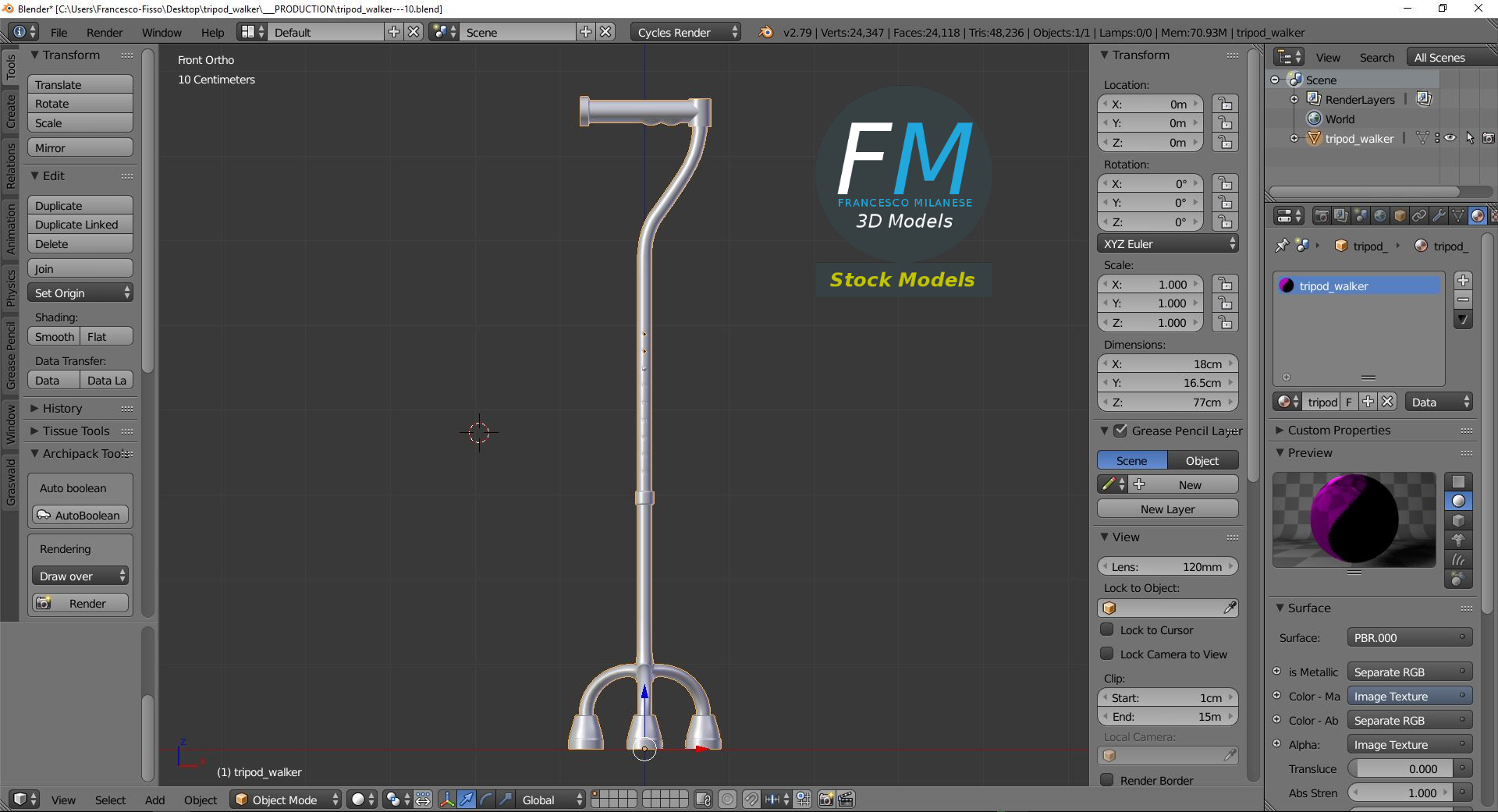The image size is (1498, 812).
Task: Add a new material slot
Action: tap(1463, 281)
